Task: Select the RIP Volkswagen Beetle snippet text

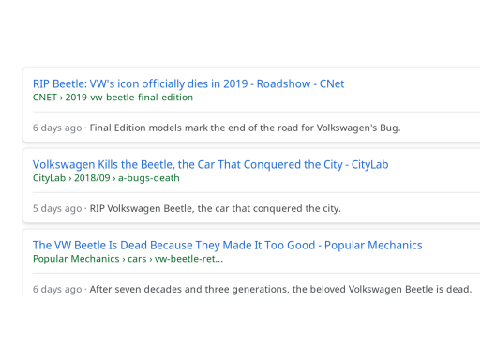Action: pyautogui.click(x=215, y=209)
